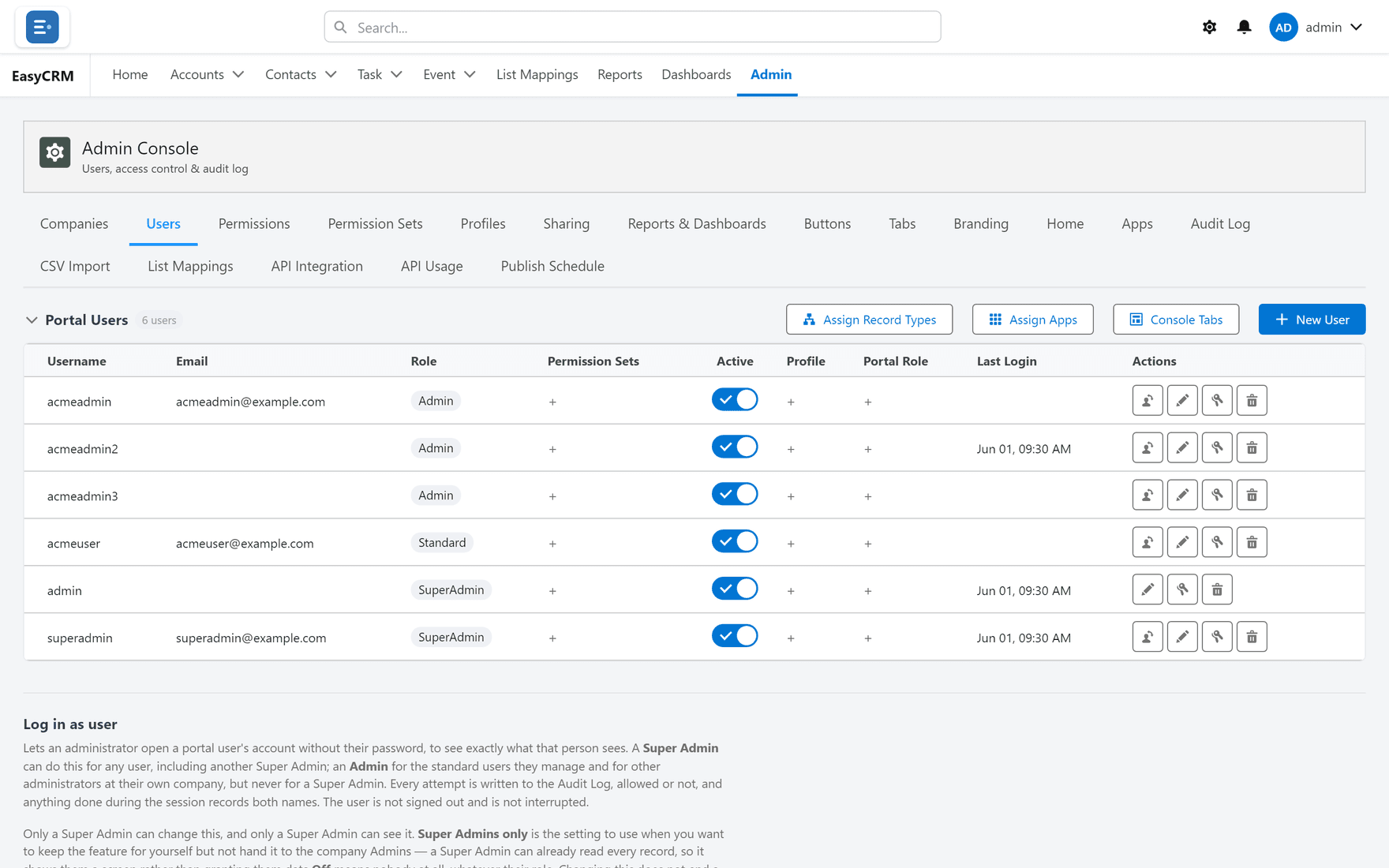
Task: Click Assign Record Types button
Action: coord(869,320)
